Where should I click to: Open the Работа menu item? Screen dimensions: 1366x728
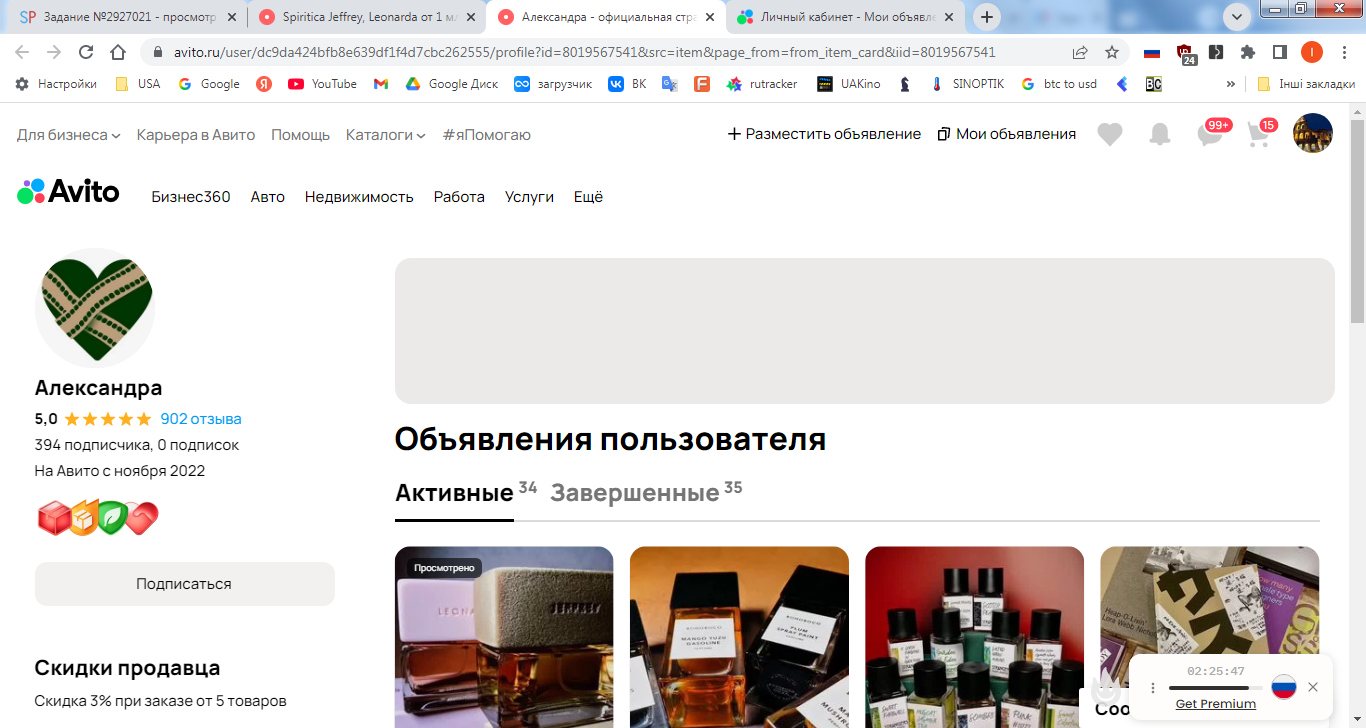(459, 197)
